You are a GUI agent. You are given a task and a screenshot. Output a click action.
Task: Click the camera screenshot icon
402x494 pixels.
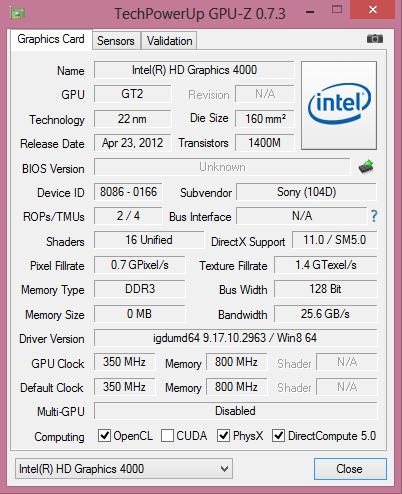pyautogui.click(x=375, y=39)
